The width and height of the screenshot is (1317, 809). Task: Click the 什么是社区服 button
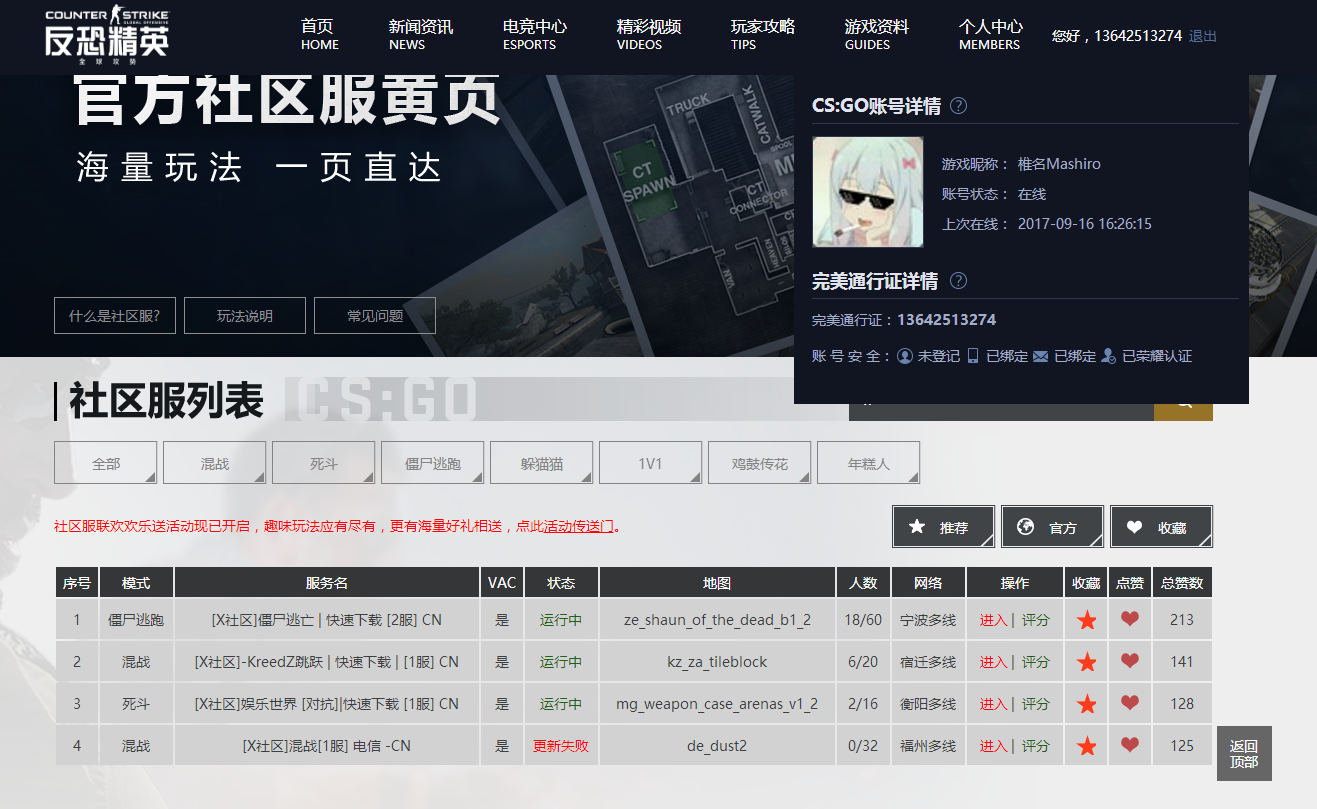(114, 315)
